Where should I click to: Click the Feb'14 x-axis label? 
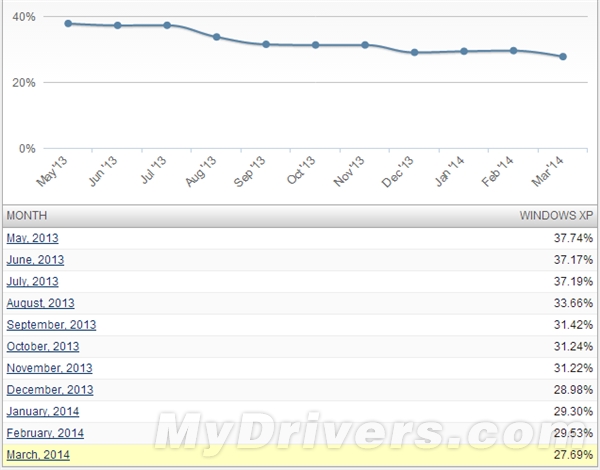497,171
